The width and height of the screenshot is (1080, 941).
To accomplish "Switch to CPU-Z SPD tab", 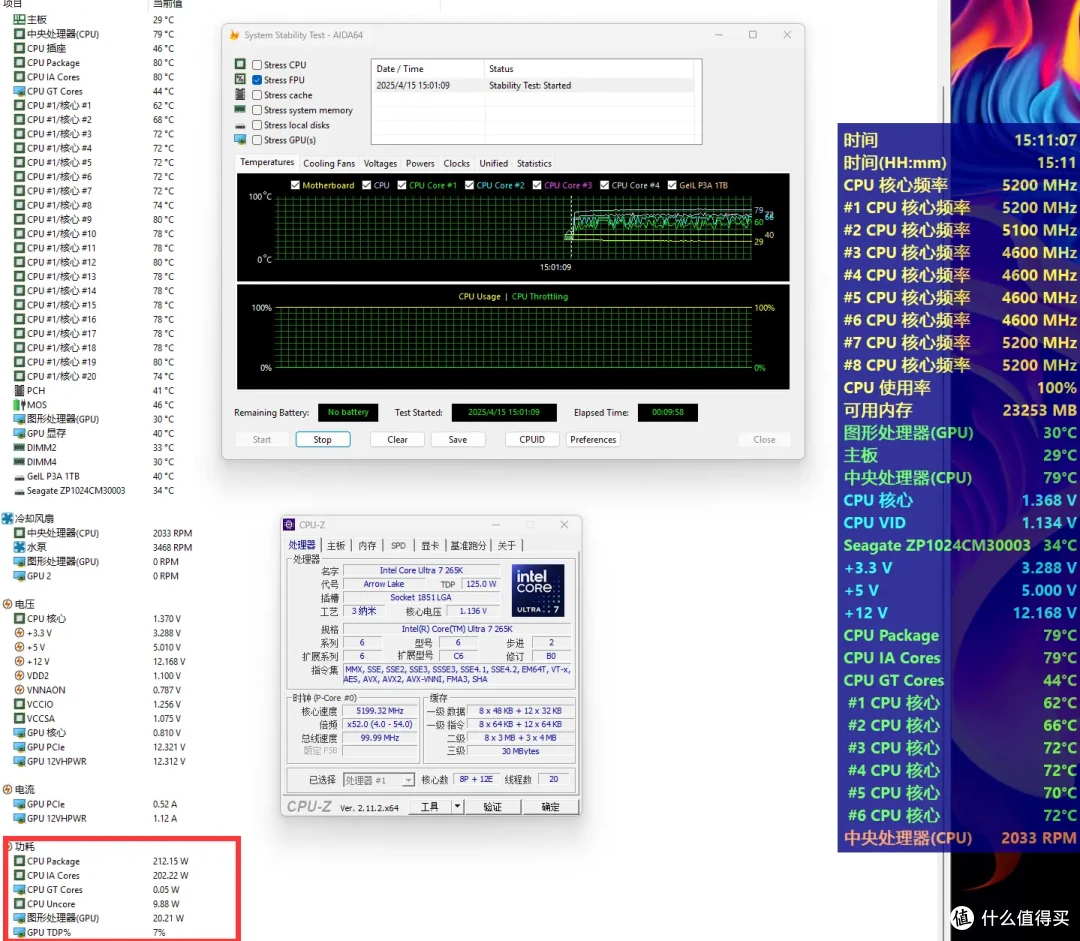I will [x=398, y=546].
